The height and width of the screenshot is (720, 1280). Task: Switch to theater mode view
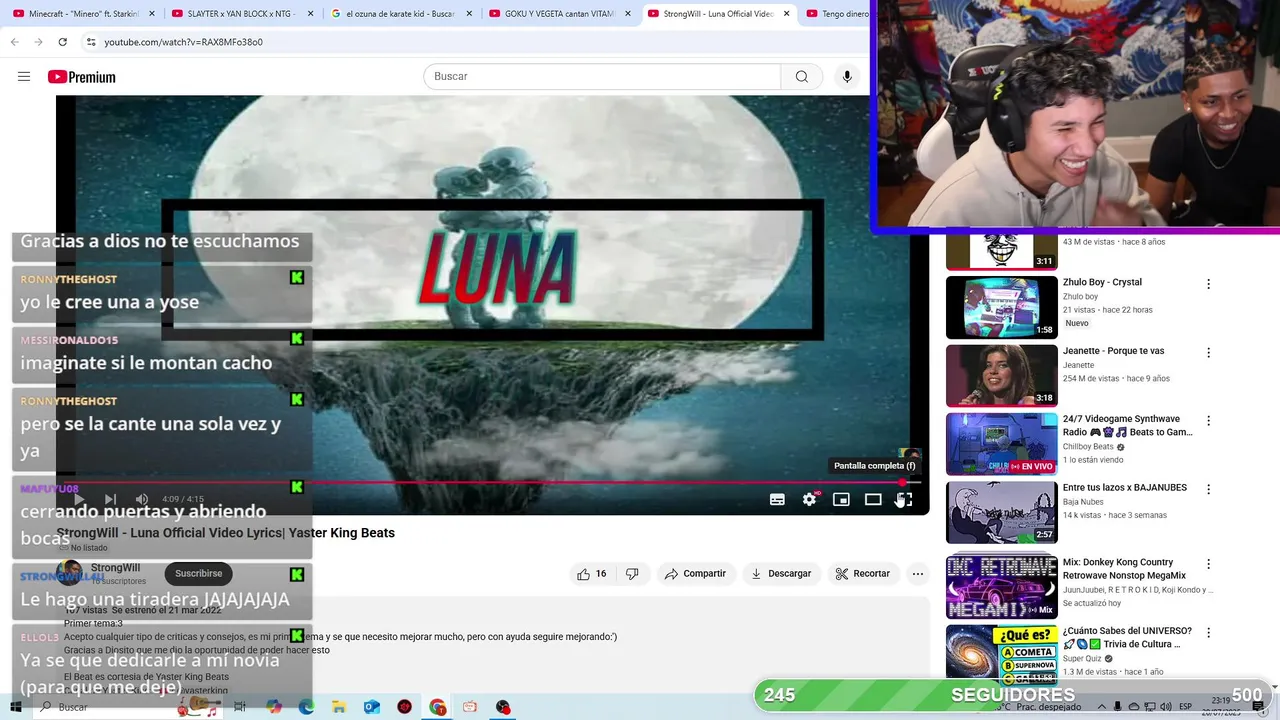tap(873, 499)
